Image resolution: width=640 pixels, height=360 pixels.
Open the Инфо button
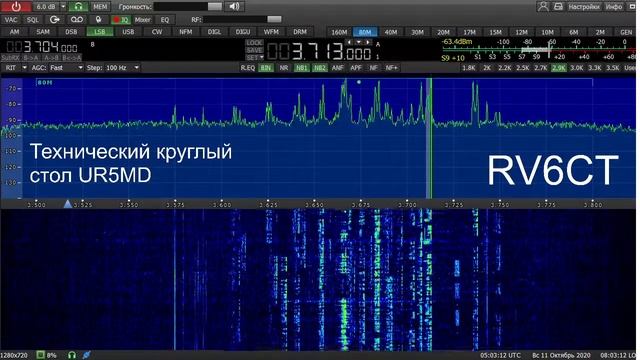[x=613, y=7]
